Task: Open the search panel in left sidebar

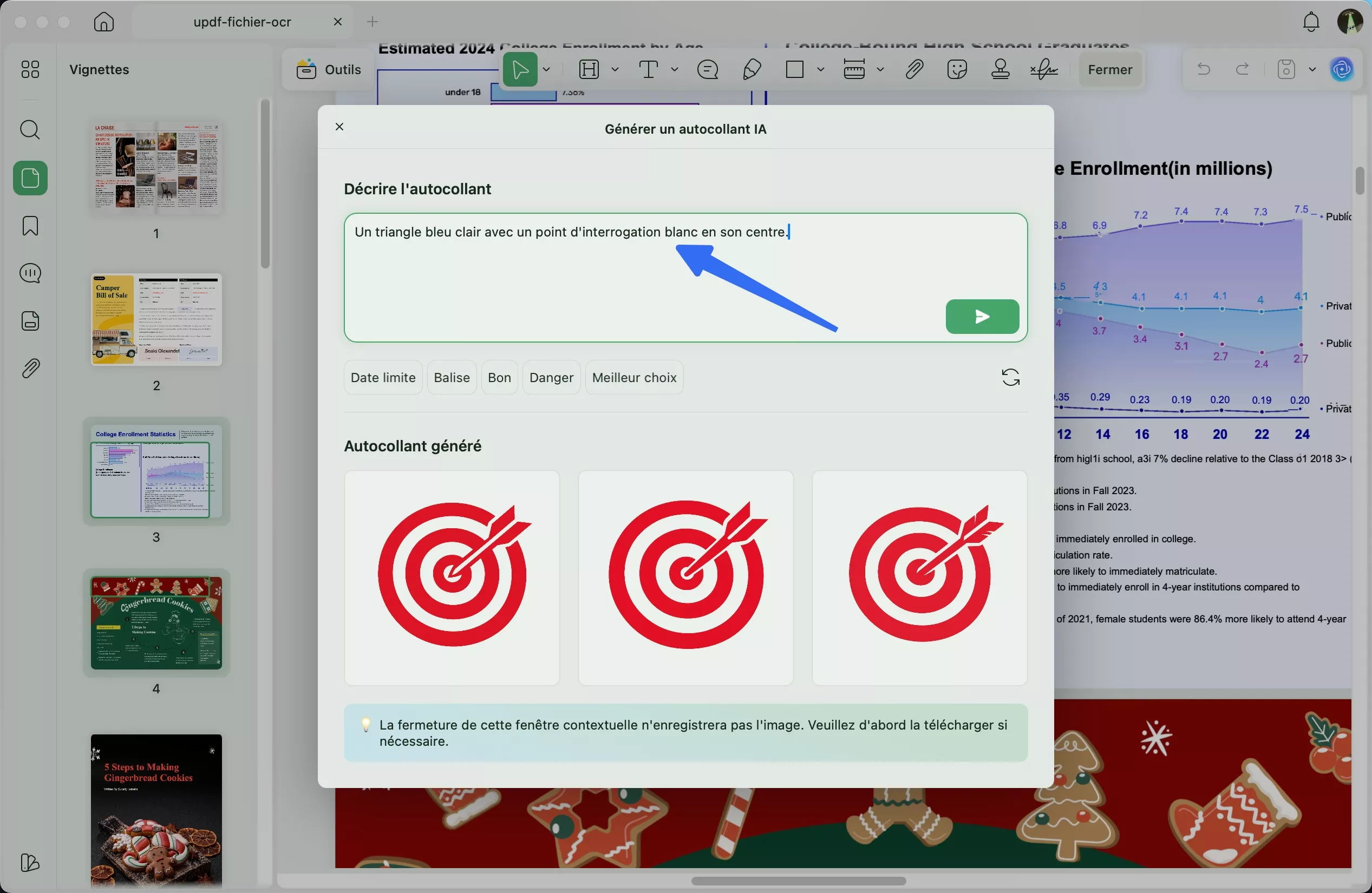Action: (x=30, y=130)
